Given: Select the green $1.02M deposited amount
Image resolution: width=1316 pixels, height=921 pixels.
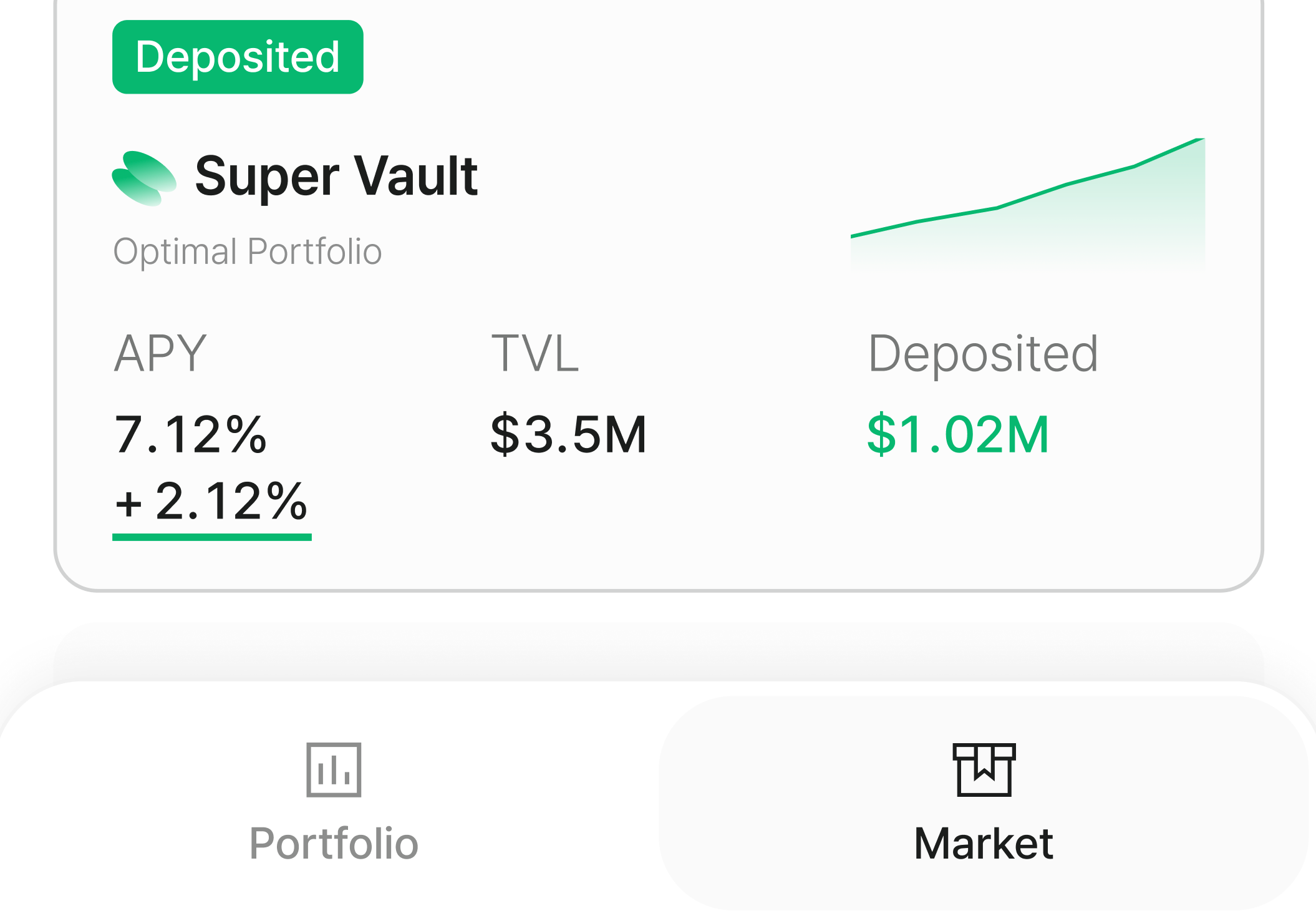Looking at the screenshot, I should click(958, 434).
